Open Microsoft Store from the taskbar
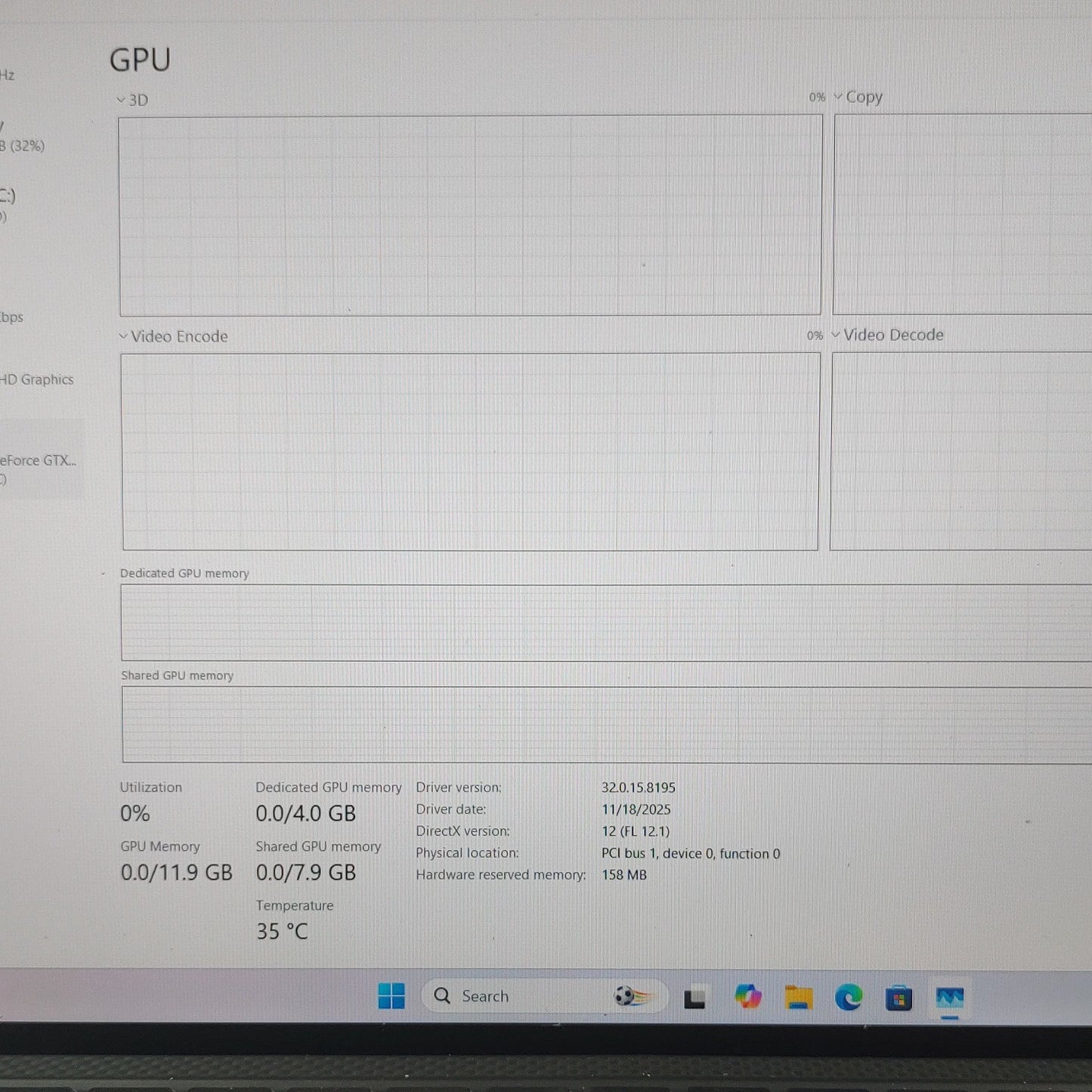Image resolution: width=1092 pixels, height=1092 pixels. pyautogui.click(x=899, y=998)
